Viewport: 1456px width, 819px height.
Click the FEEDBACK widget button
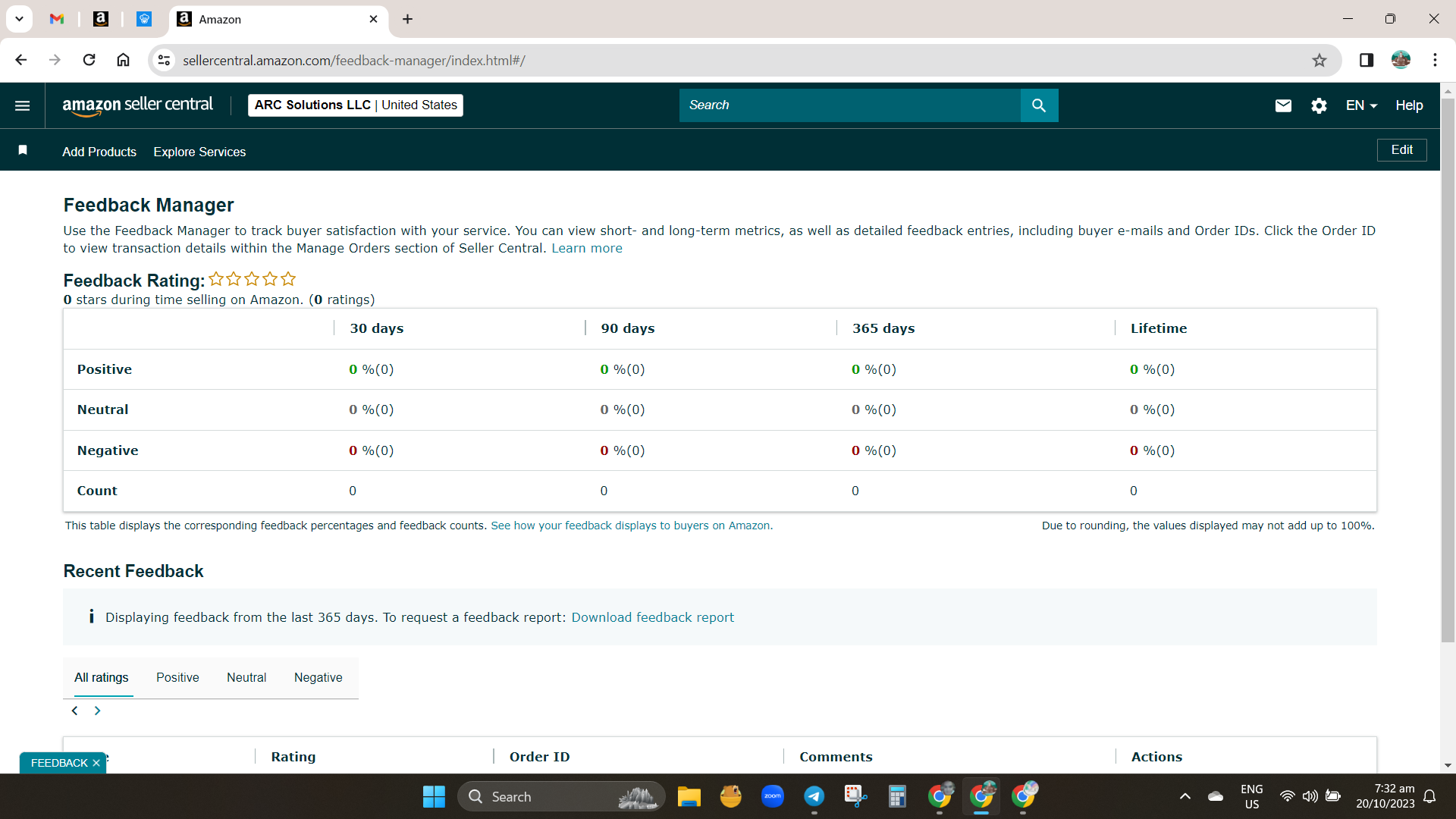coord(59,763)
